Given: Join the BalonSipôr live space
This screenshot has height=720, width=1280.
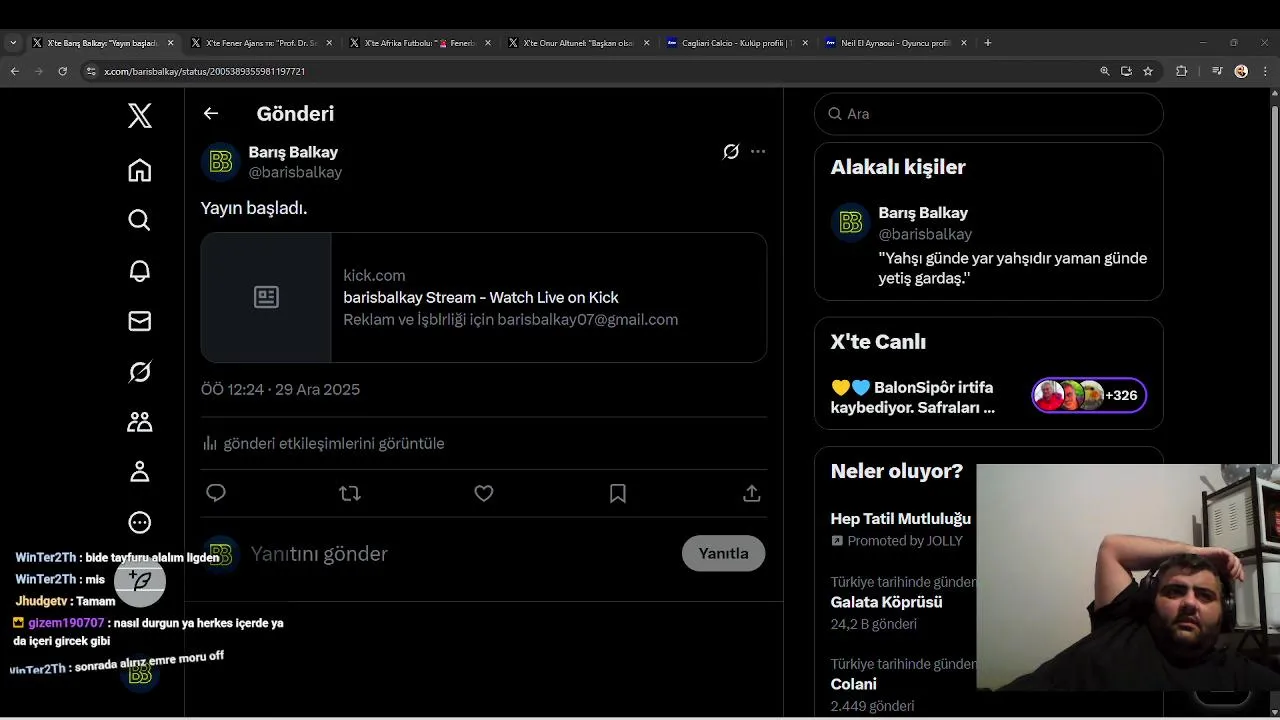Looking at the screenshot, I should tap(913, 397).
